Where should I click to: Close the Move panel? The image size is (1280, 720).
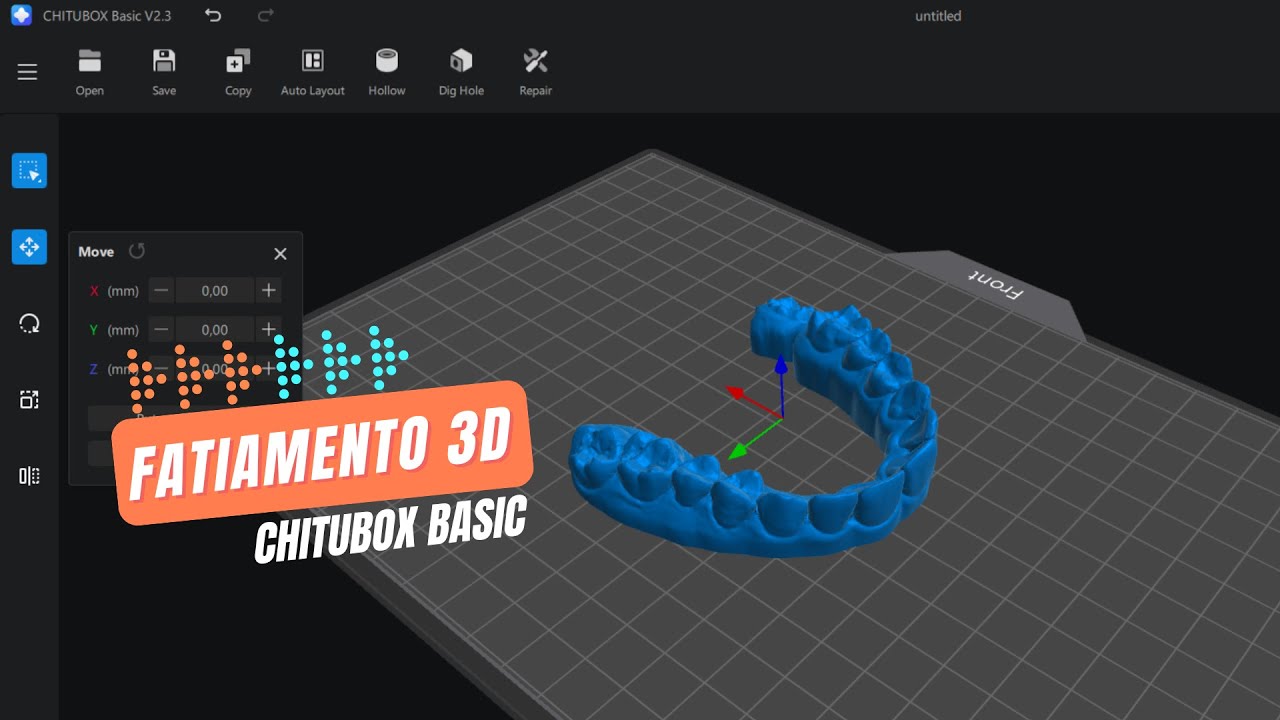[x=280, y=254]
